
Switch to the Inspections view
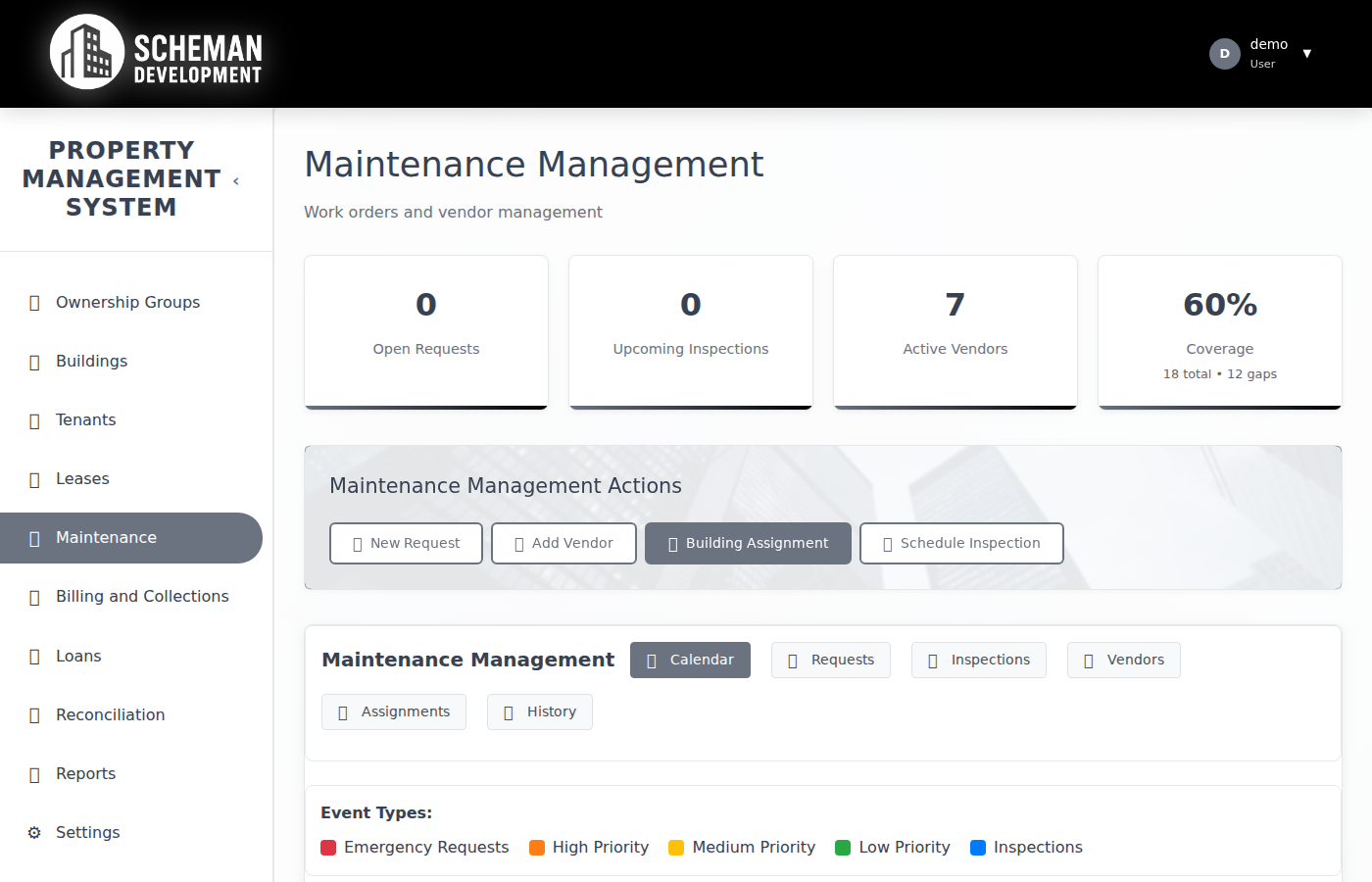pos(978,660)
